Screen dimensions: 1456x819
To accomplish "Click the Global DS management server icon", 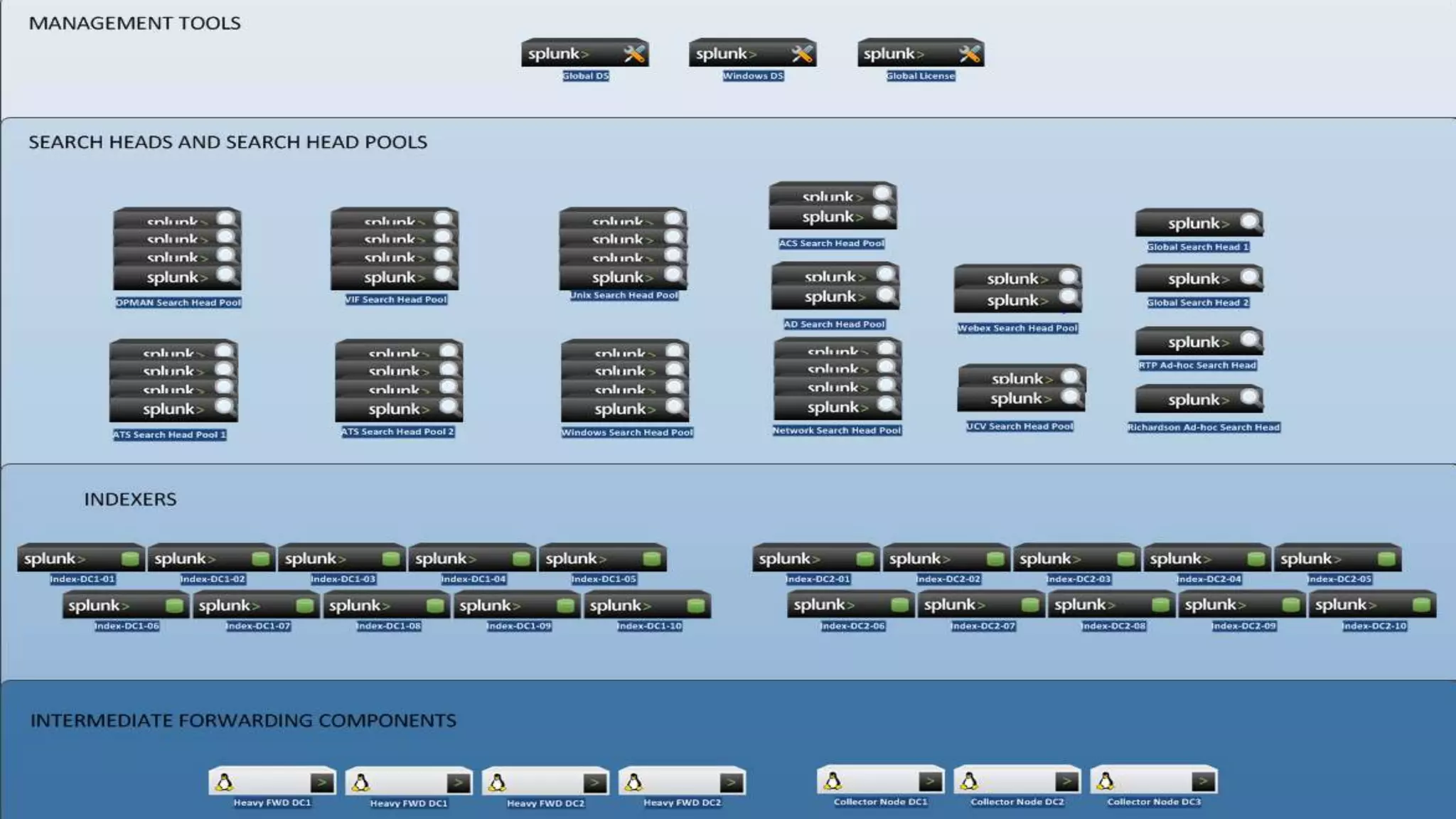I will (x=584, y=53).
